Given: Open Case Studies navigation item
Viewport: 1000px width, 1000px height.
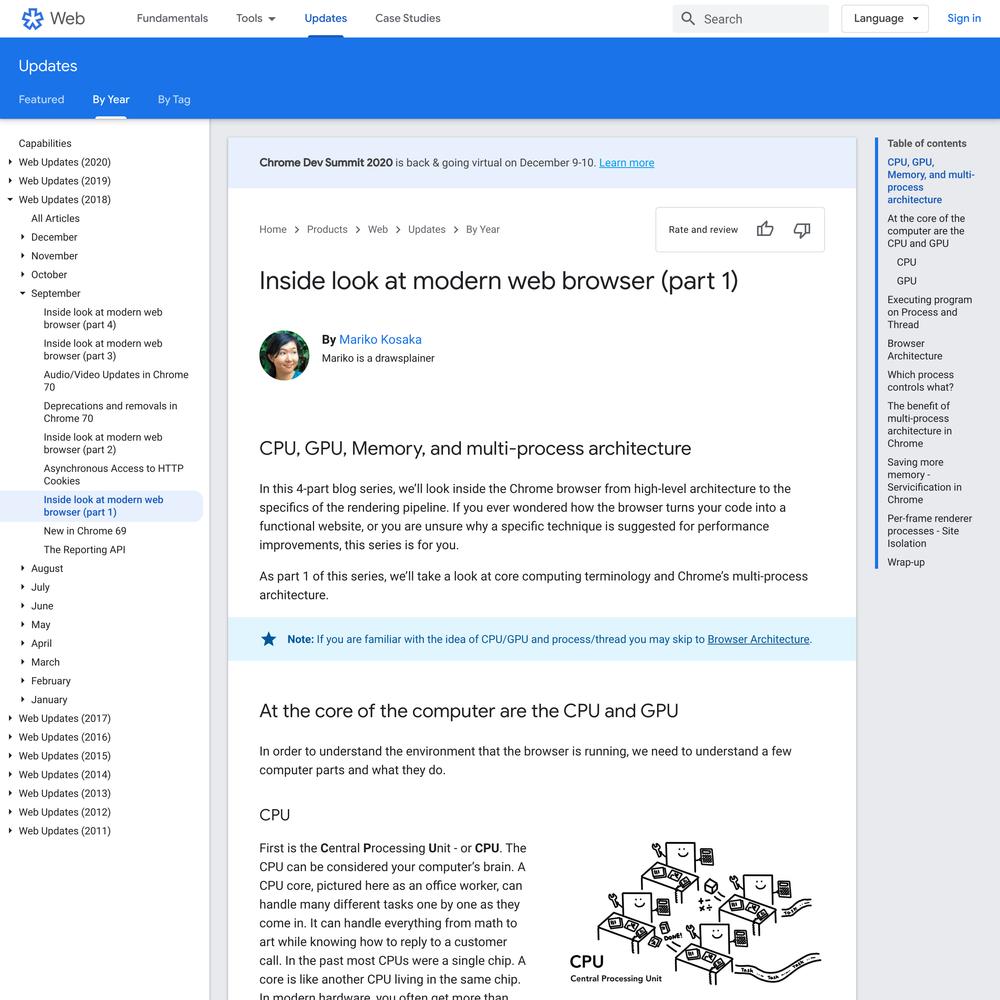Looking at the screenshot, I should pyautogui.click(x=408, y=18).
